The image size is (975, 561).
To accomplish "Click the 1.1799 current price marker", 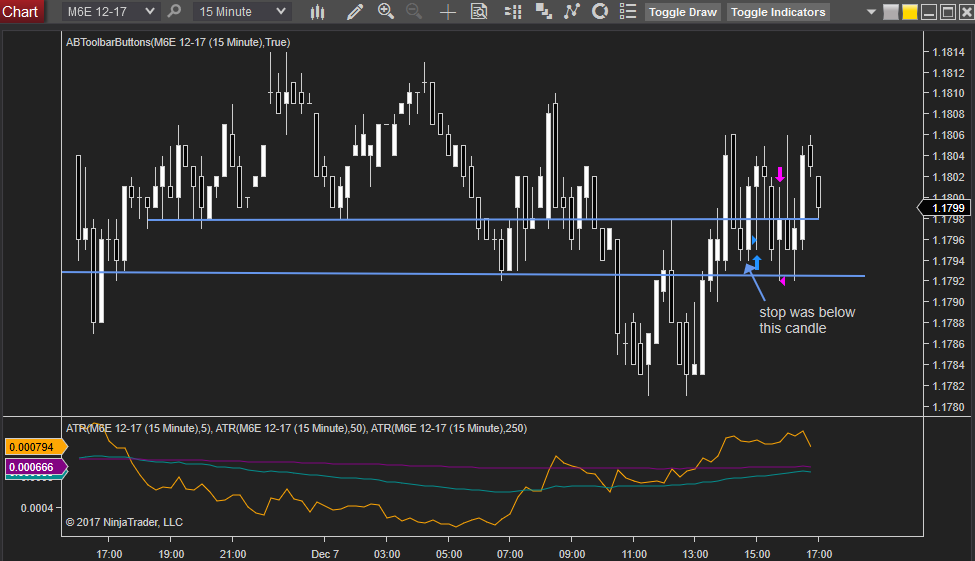I will click(944, 208).
